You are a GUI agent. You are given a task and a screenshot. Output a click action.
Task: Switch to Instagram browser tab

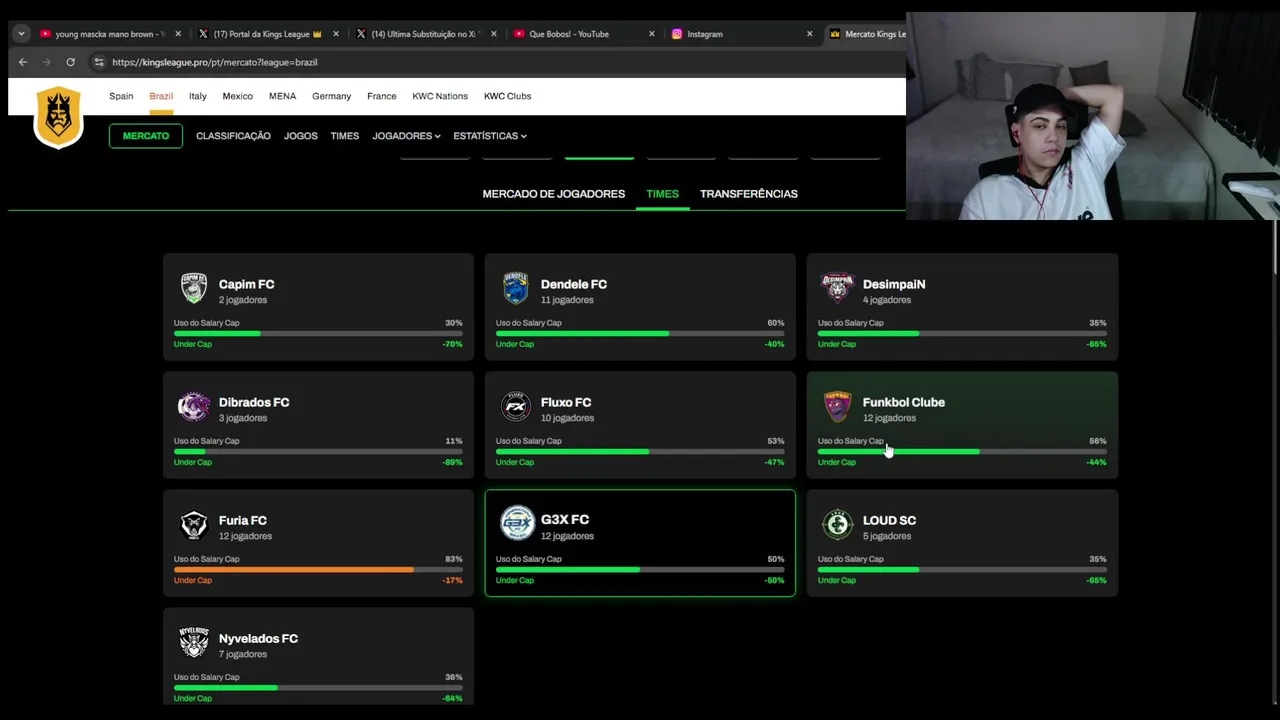pos(742,34)
